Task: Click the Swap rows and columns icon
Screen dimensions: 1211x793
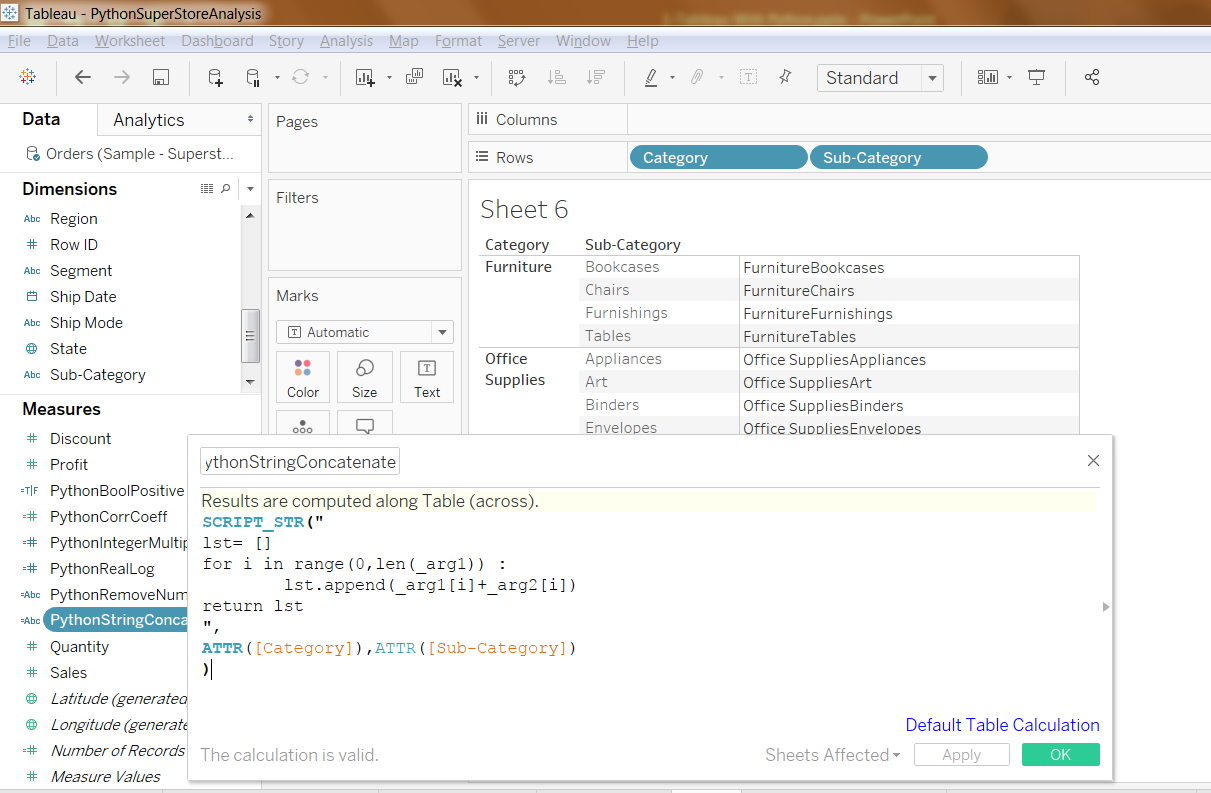Action: click(x=517, y=78)
